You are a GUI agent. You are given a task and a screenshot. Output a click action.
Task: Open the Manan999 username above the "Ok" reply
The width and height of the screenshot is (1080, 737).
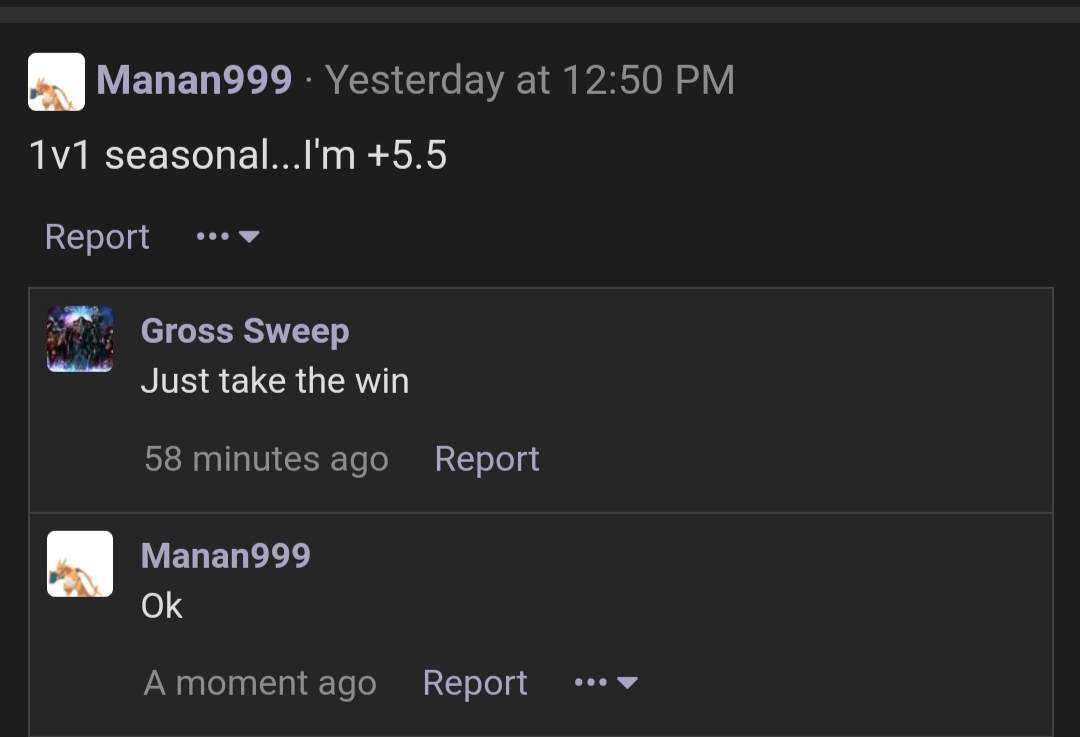[226, 556]
